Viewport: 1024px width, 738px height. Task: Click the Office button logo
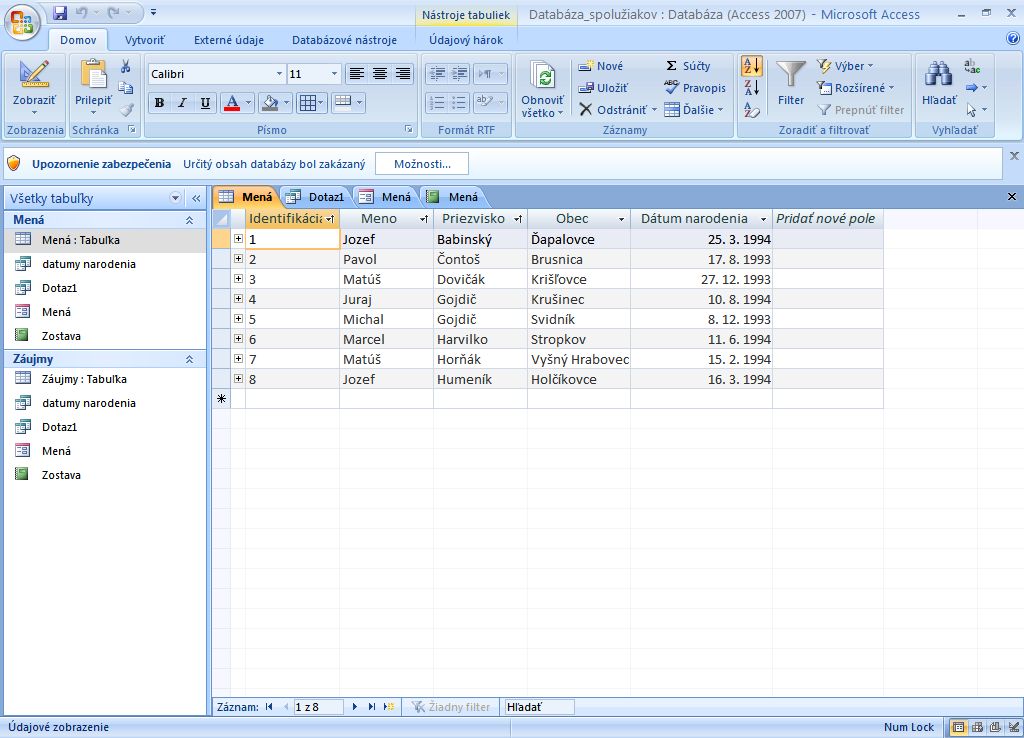(22, 22)
